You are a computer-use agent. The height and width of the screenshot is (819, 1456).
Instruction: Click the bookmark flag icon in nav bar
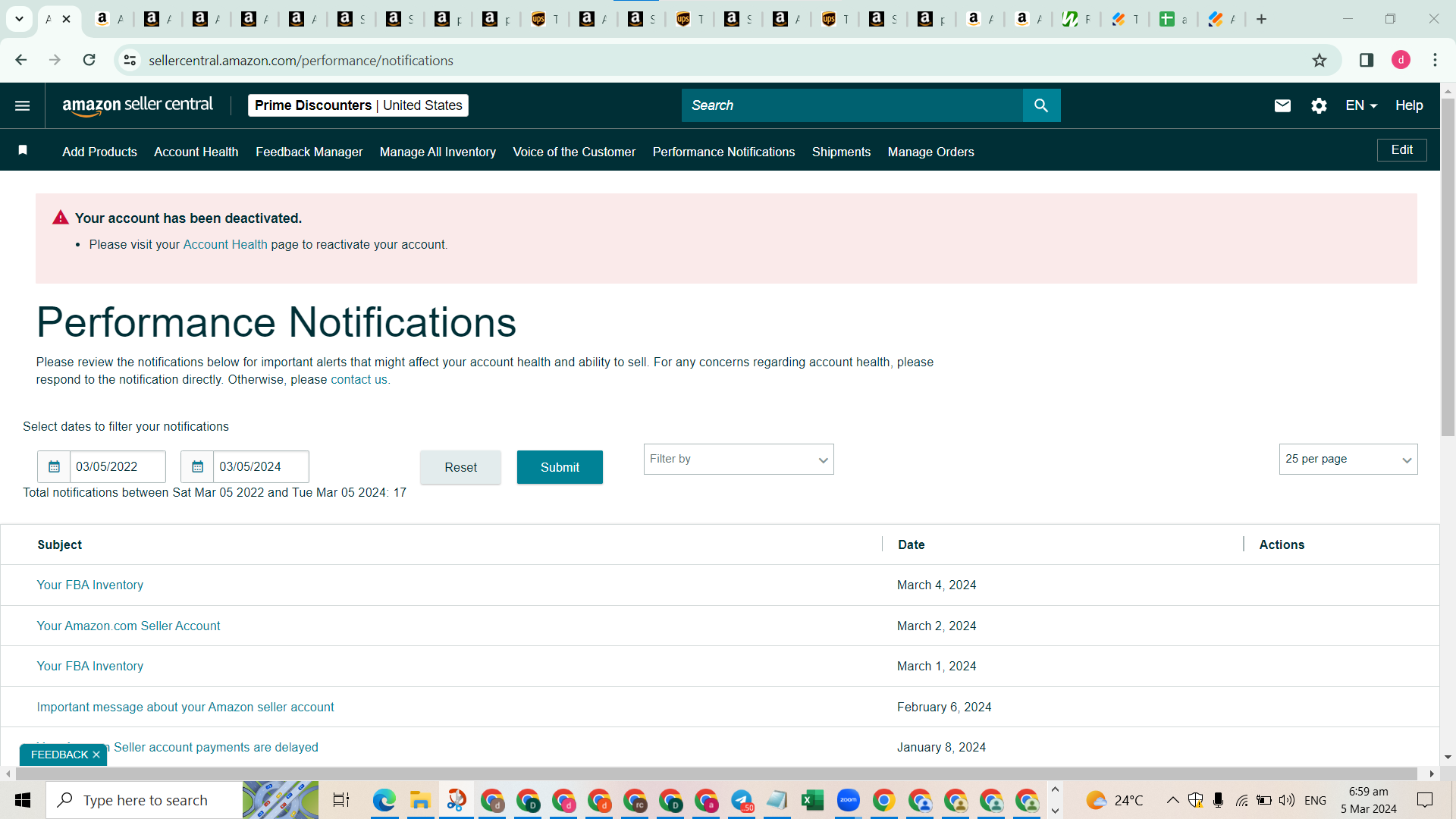coord(23,150)
